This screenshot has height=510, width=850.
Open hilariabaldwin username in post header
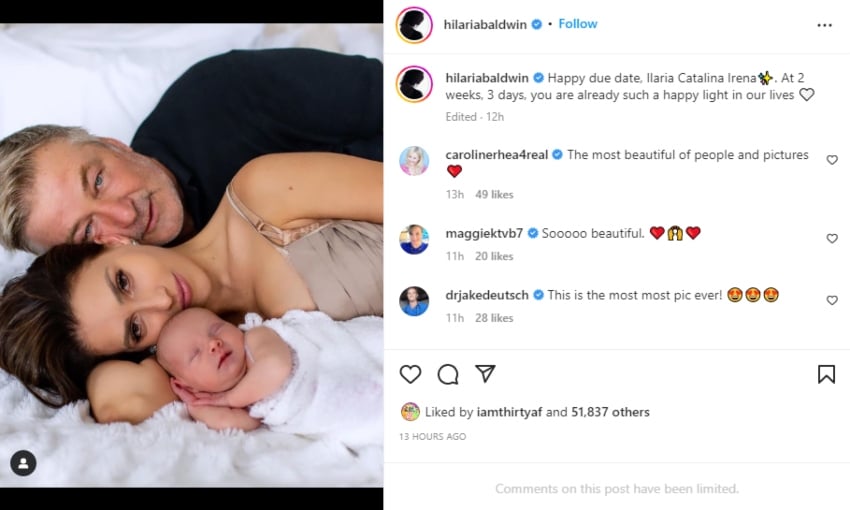coord(485,24)
